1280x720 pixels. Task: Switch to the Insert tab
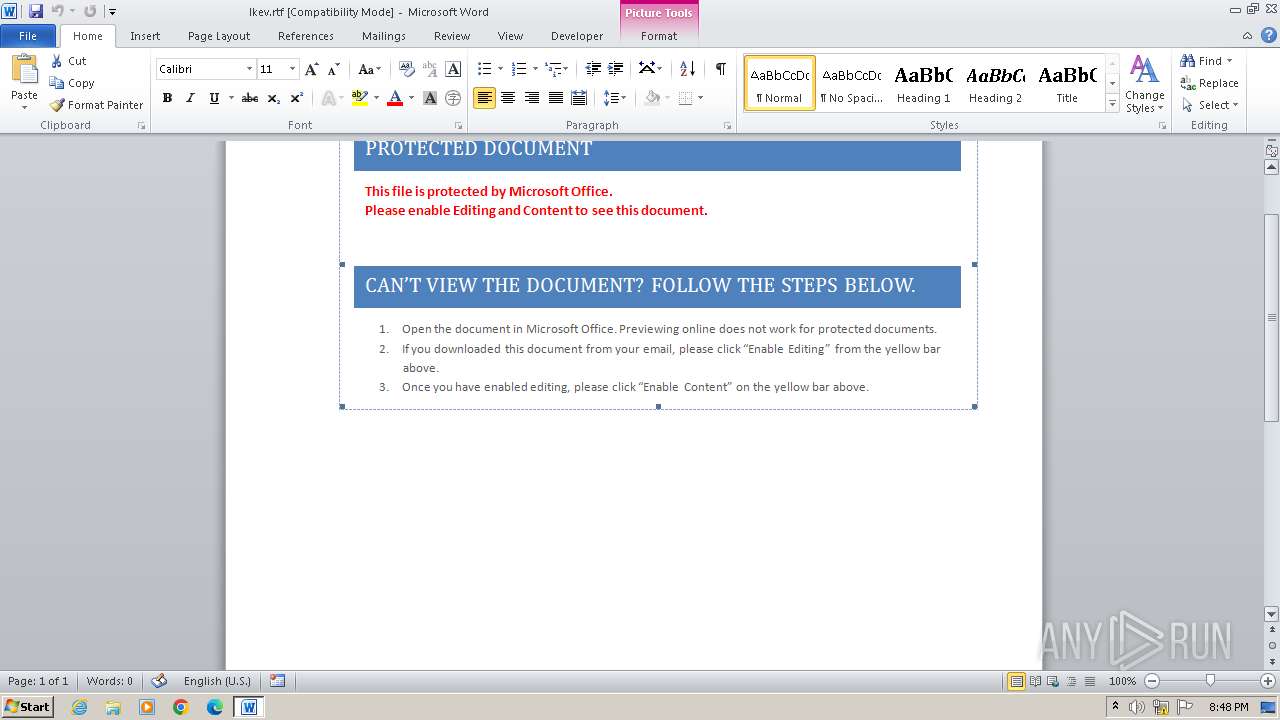point(145,35)
